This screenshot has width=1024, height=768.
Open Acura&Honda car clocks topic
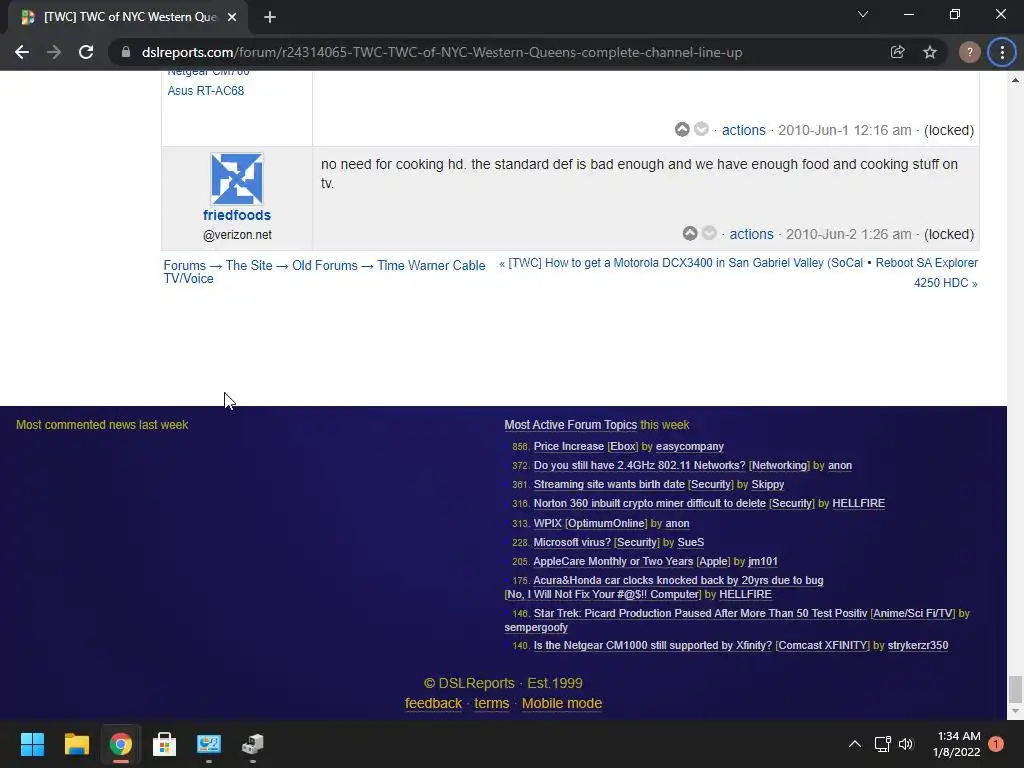(678, 580)
